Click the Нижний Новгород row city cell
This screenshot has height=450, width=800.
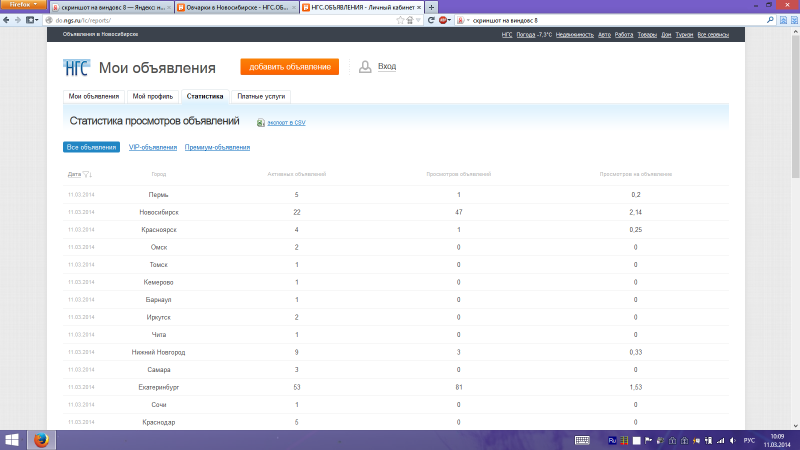[158, 352]
